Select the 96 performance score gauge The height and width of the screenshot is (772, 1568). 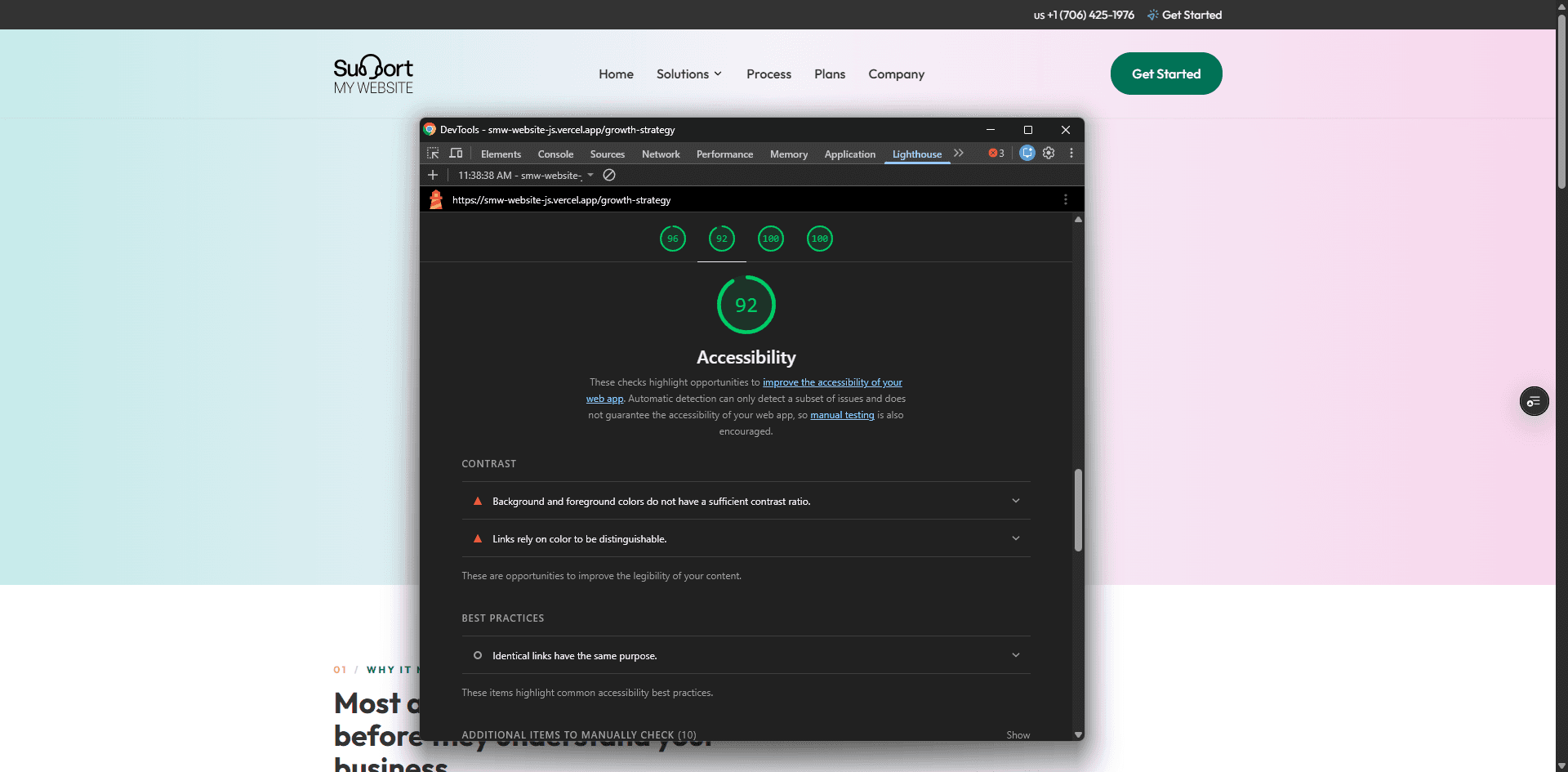pyautogui.click(x=673, y=239)
